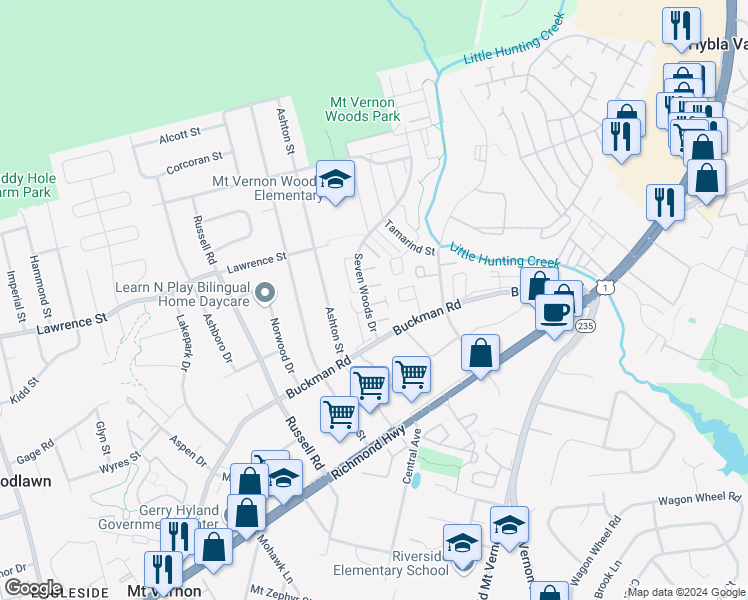Click the shopping bag near Gerry Hyland Center

point(246,514)
